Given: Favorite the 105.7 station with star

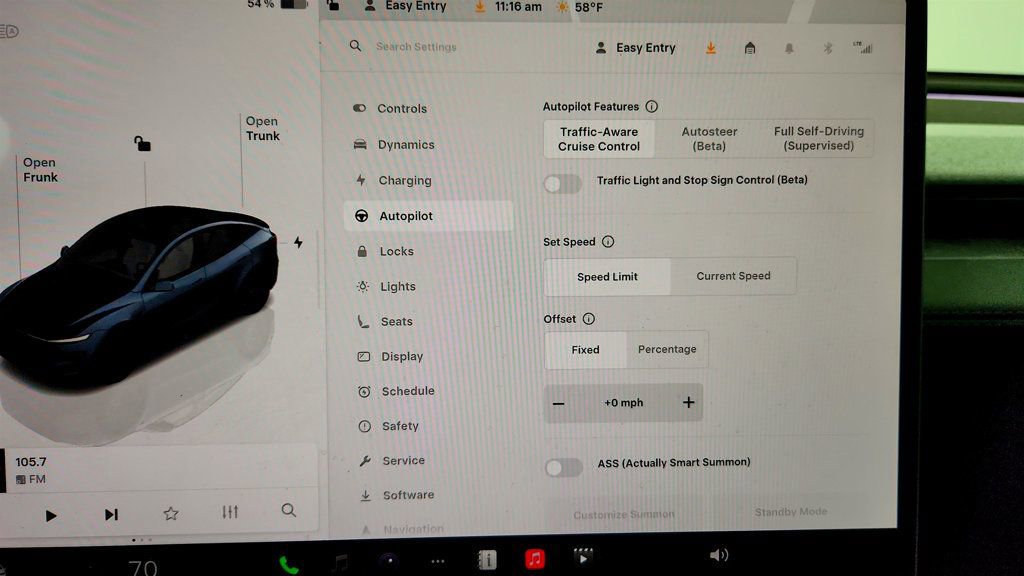Looking at the screenshot, I should pyautogui.click(x=171, y=513).
